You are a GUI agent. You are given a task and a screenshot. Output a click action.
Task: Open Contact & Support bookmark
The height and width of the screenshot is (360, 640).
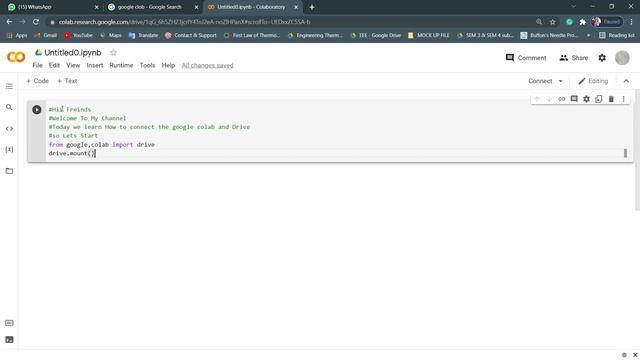[x=191, y=36]
